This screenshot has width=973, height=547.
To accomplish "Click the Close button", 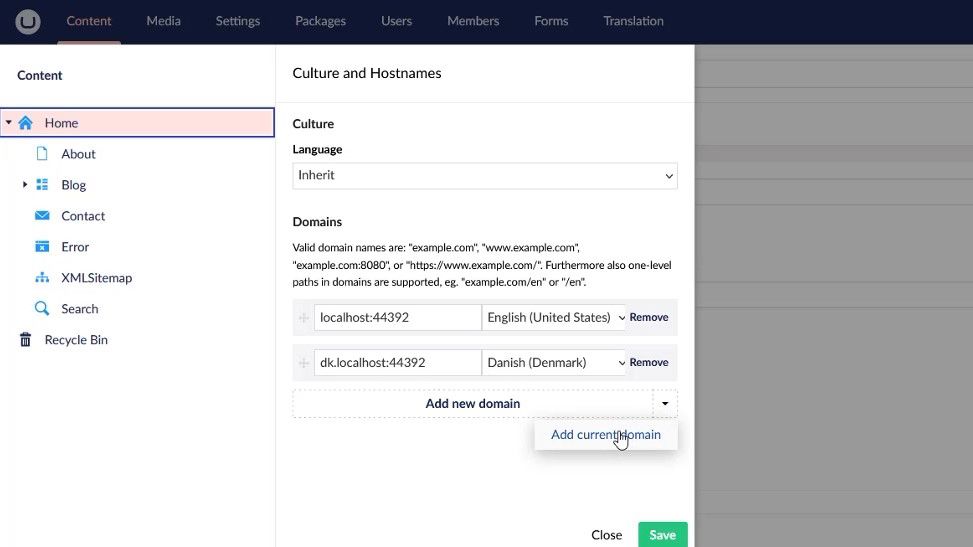I will (606, 535).
